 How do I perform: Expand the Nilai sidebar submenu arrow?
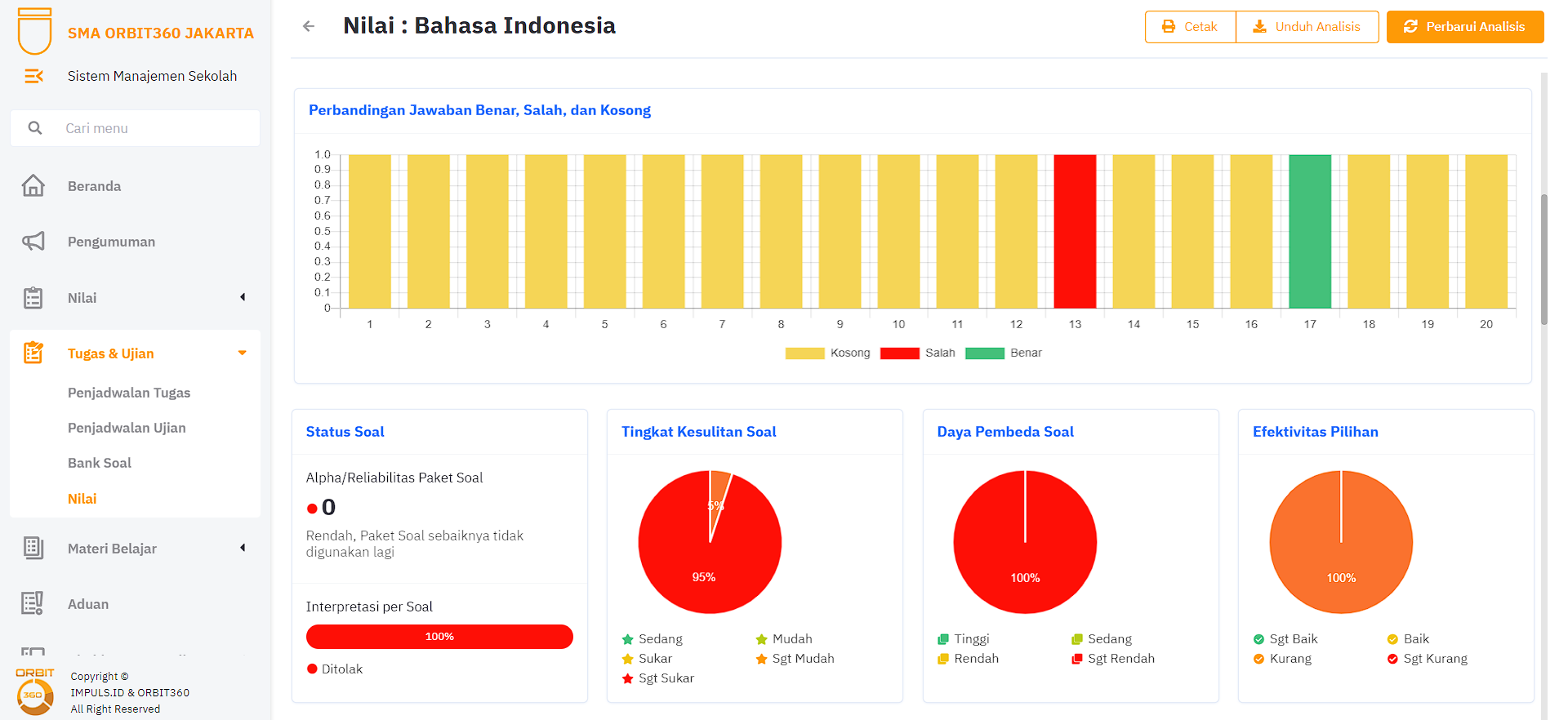243,297
